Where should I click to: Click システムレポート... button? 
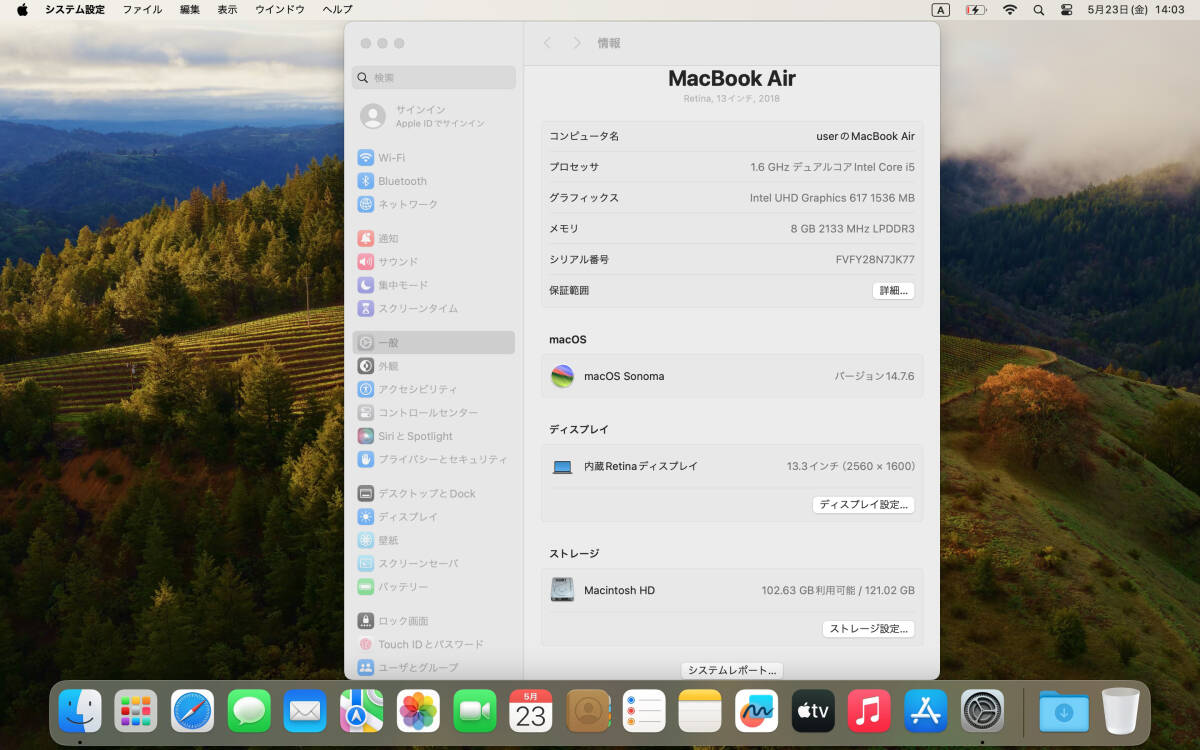click(x=732, y=670)
